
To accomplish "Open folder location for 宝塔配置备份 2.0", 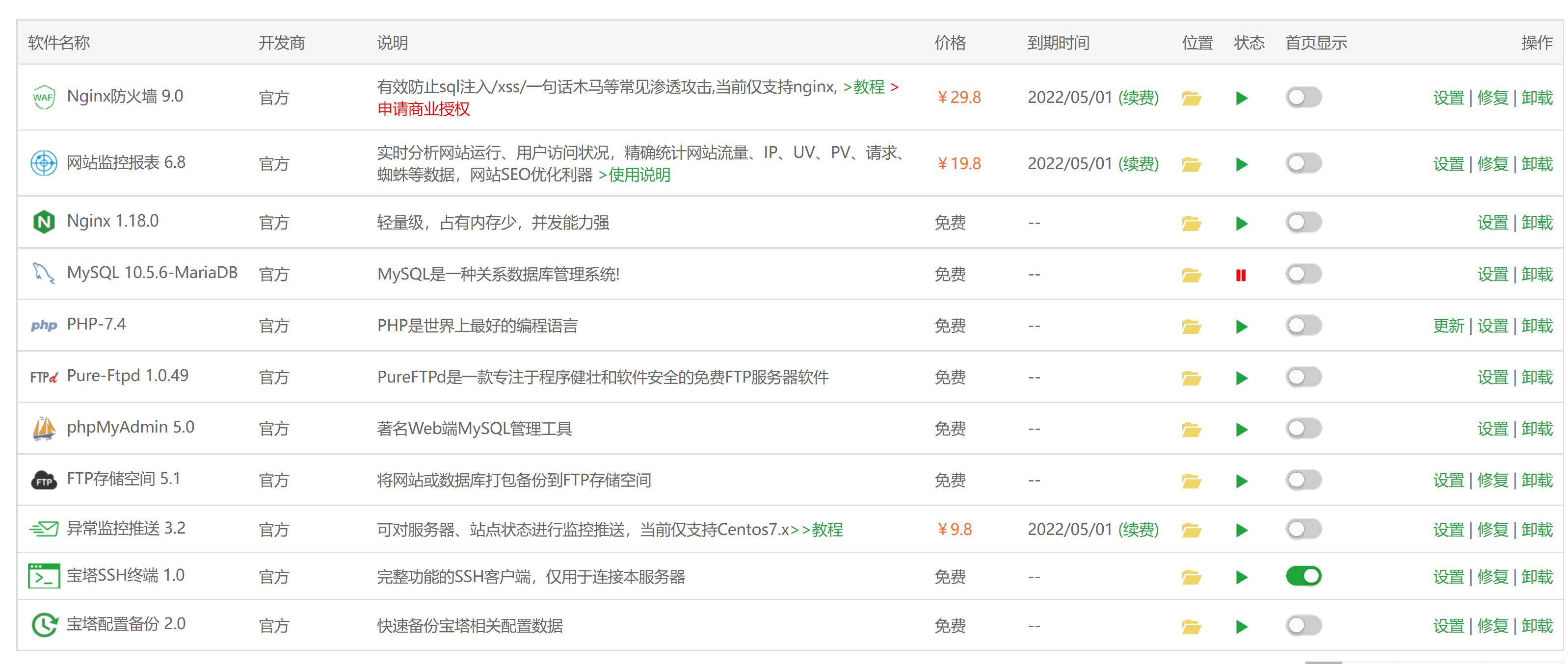I will pyautogui.click(x=1191, y=626).
